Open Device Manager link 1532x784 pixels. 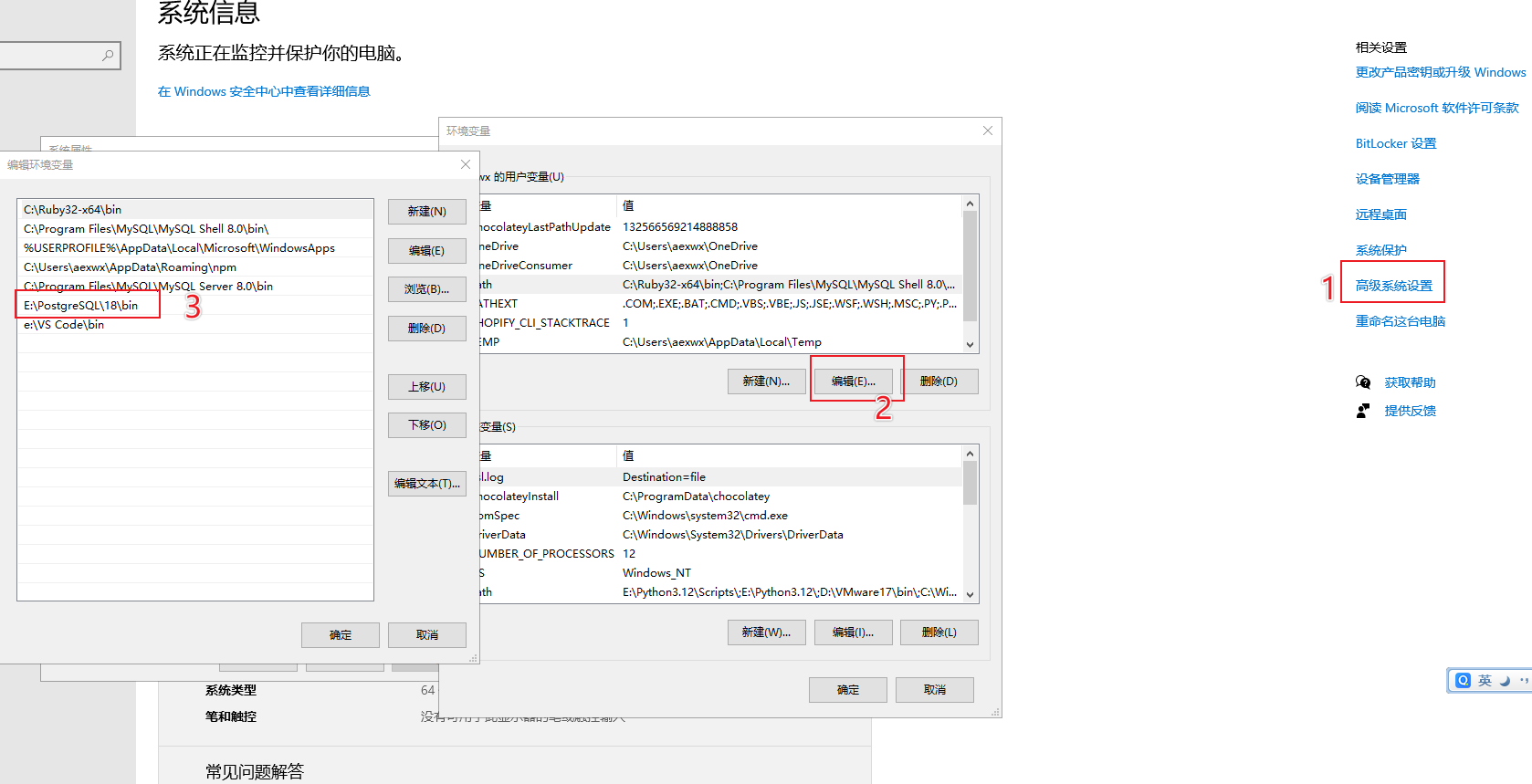(1388, 179)
